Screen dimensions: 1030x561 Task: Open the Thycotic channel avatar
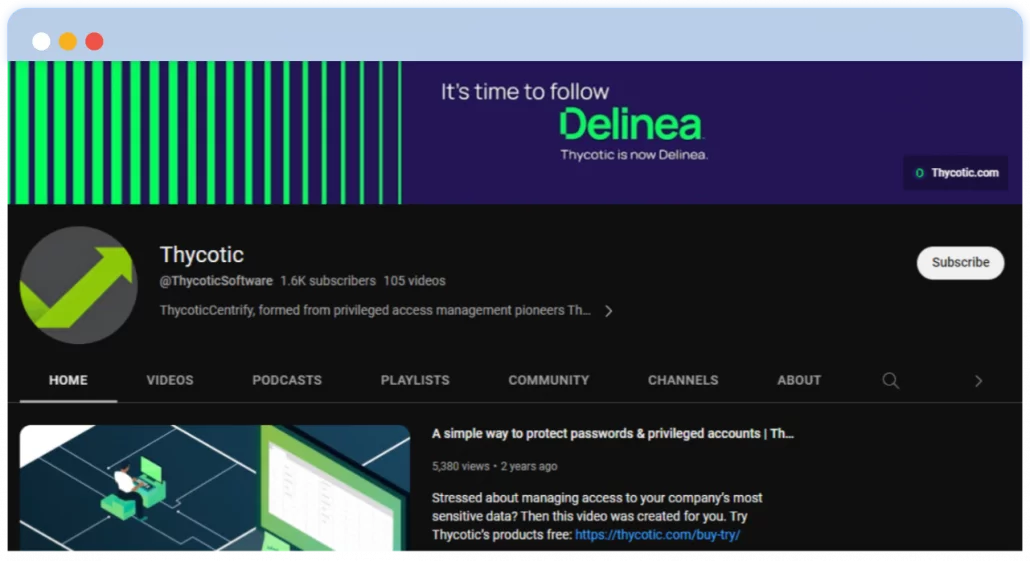[x=78, y=285]
